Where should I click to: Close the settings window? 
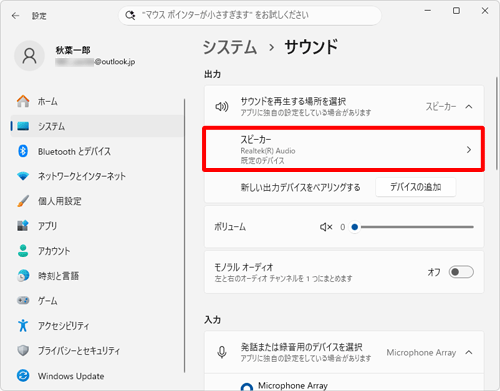coord(485,11)
